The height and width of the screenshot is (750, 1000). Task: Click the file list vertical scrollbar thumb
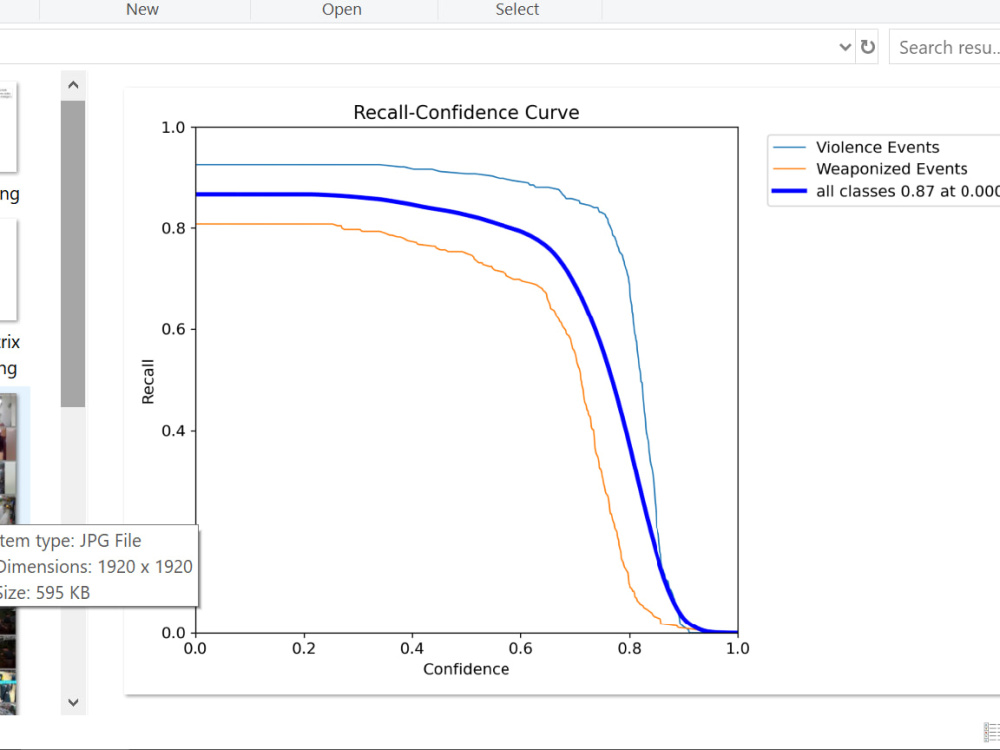coord(73,253)
